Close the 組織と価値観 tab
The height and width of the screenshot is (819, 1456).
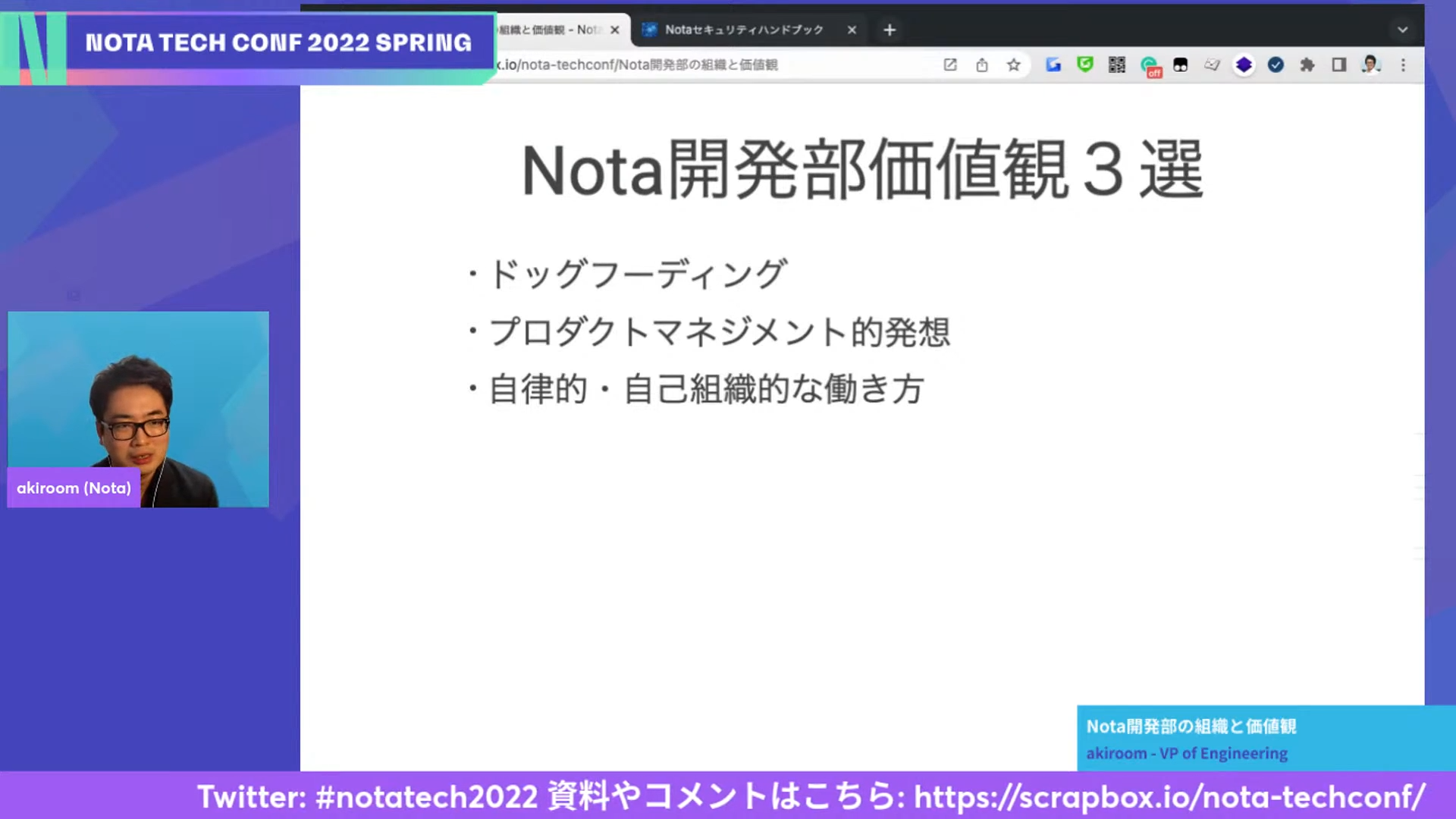click(x=615, y=30)
